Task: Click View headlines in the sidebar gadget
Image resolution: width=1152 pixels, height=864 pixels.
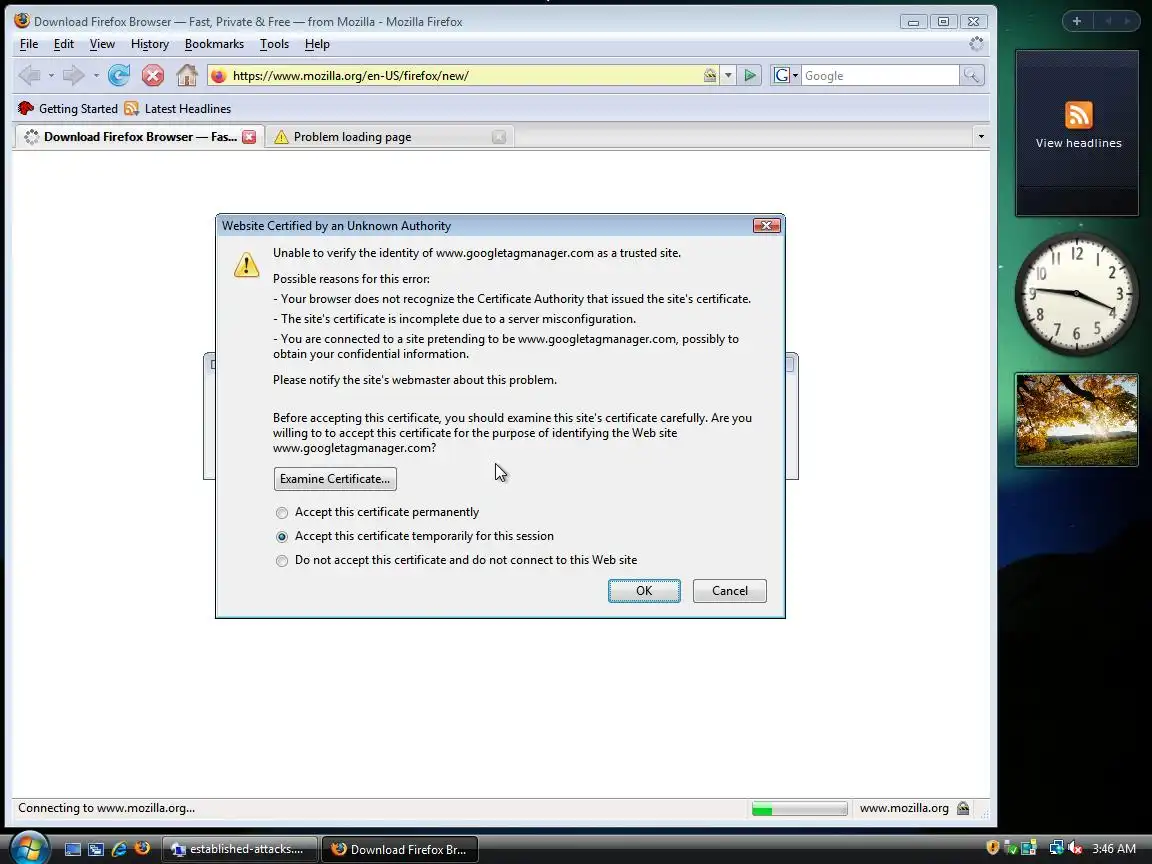Action: 1079,143
